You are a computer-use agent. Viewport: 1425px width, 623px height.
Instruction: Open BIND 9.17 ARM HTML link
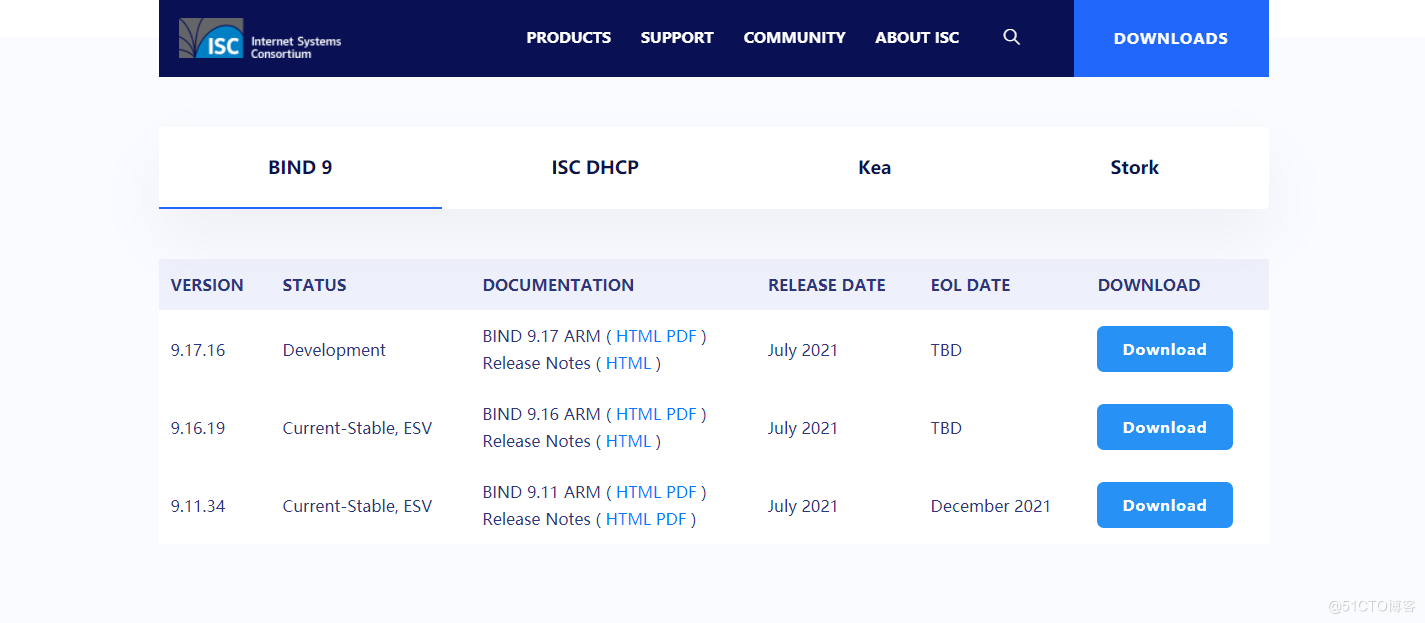point(638,336)
